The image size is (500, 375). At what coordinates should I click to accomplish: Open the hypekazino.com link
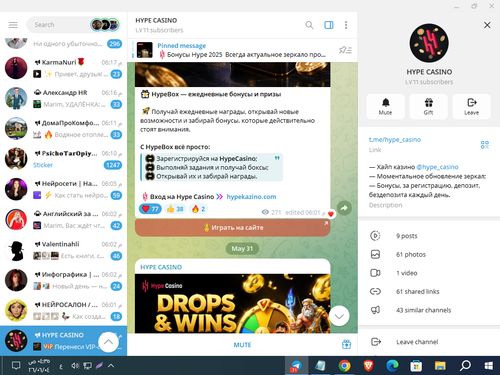pyautogui.click(x=251, y=197)
